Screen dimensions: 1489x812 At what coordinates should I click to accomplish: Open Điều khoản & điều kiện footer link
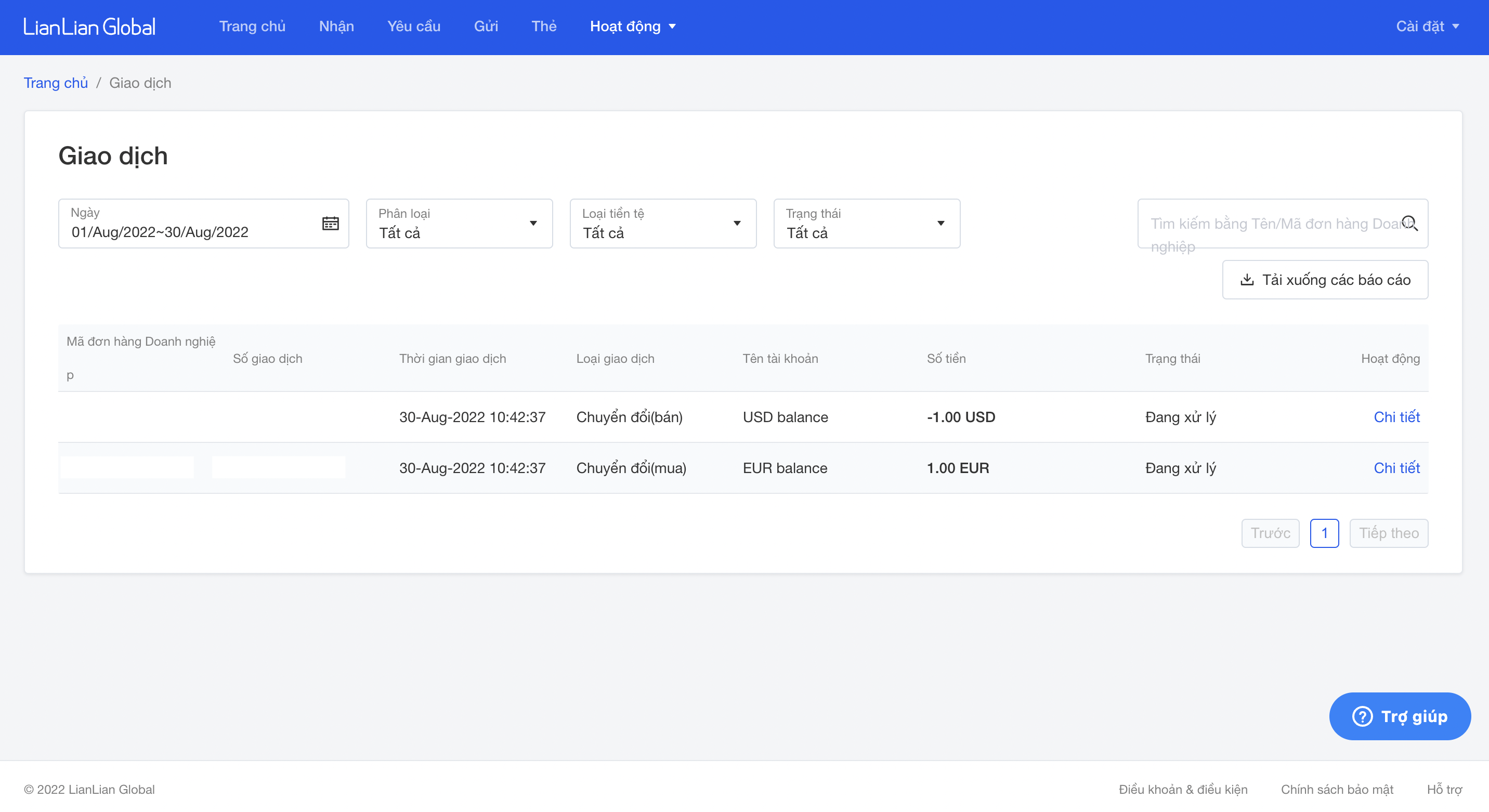[x=1183, y=789]
